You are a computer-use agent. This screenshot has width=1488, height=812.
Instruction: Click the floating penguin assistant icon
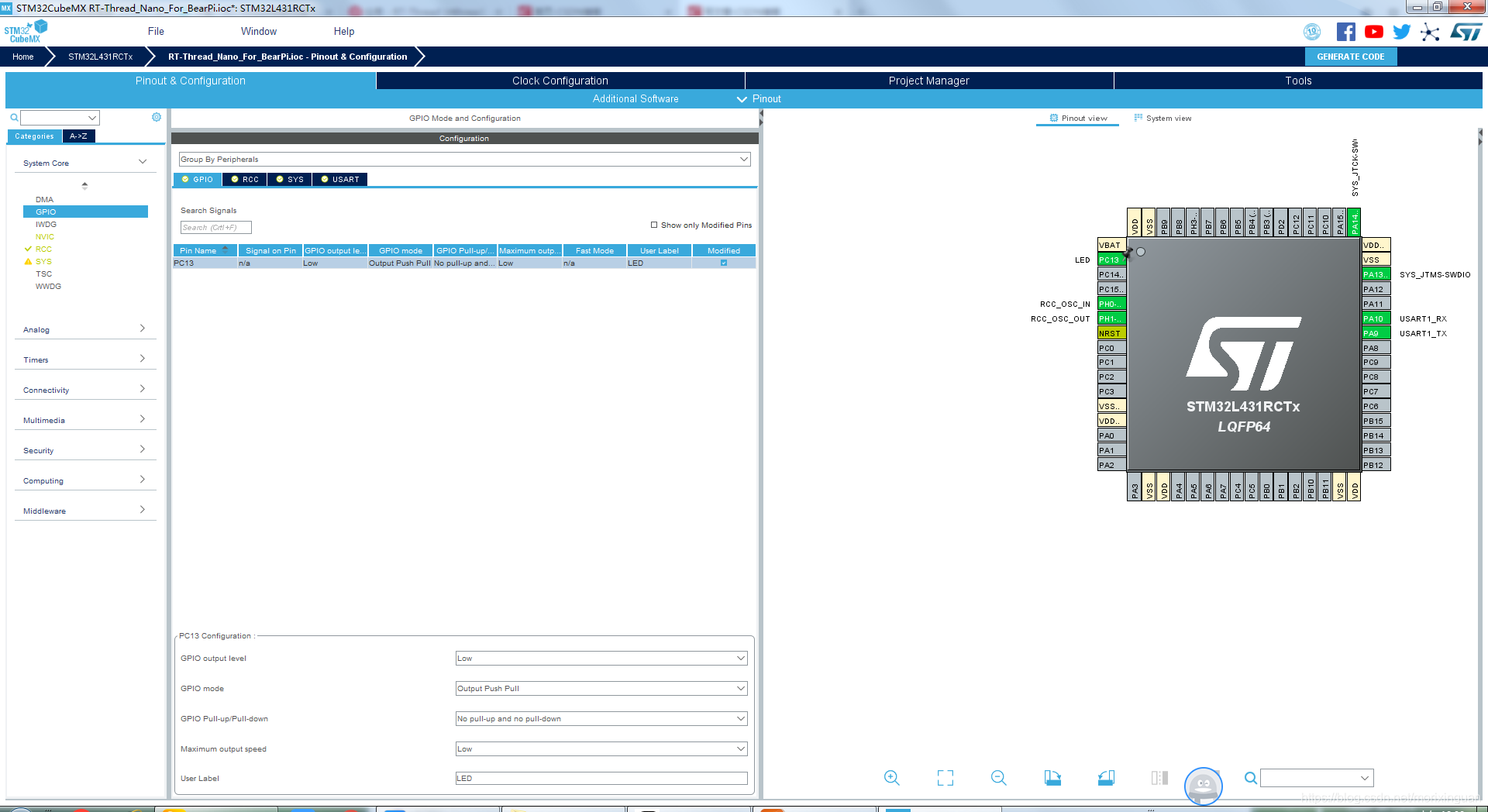pos(1203,786)
